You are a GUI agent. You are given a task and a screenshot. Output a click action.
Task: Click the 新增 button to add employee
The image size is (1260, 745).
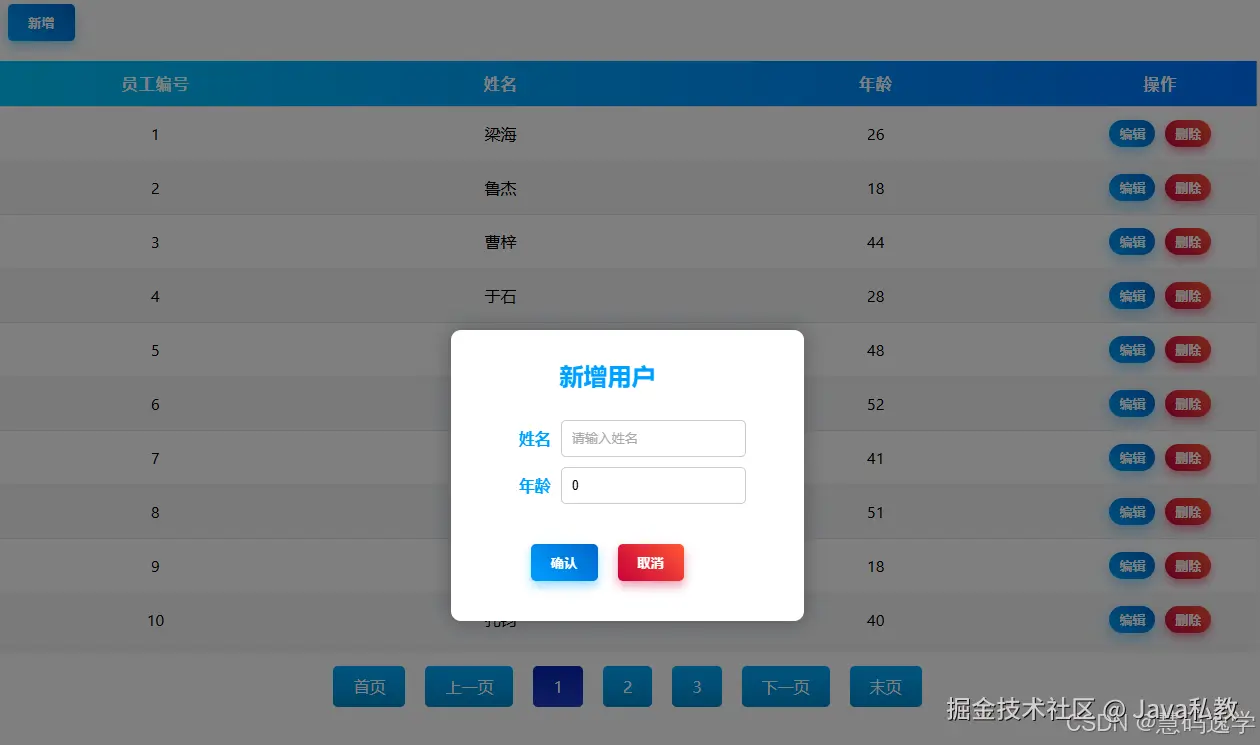[x=41, y=22]
